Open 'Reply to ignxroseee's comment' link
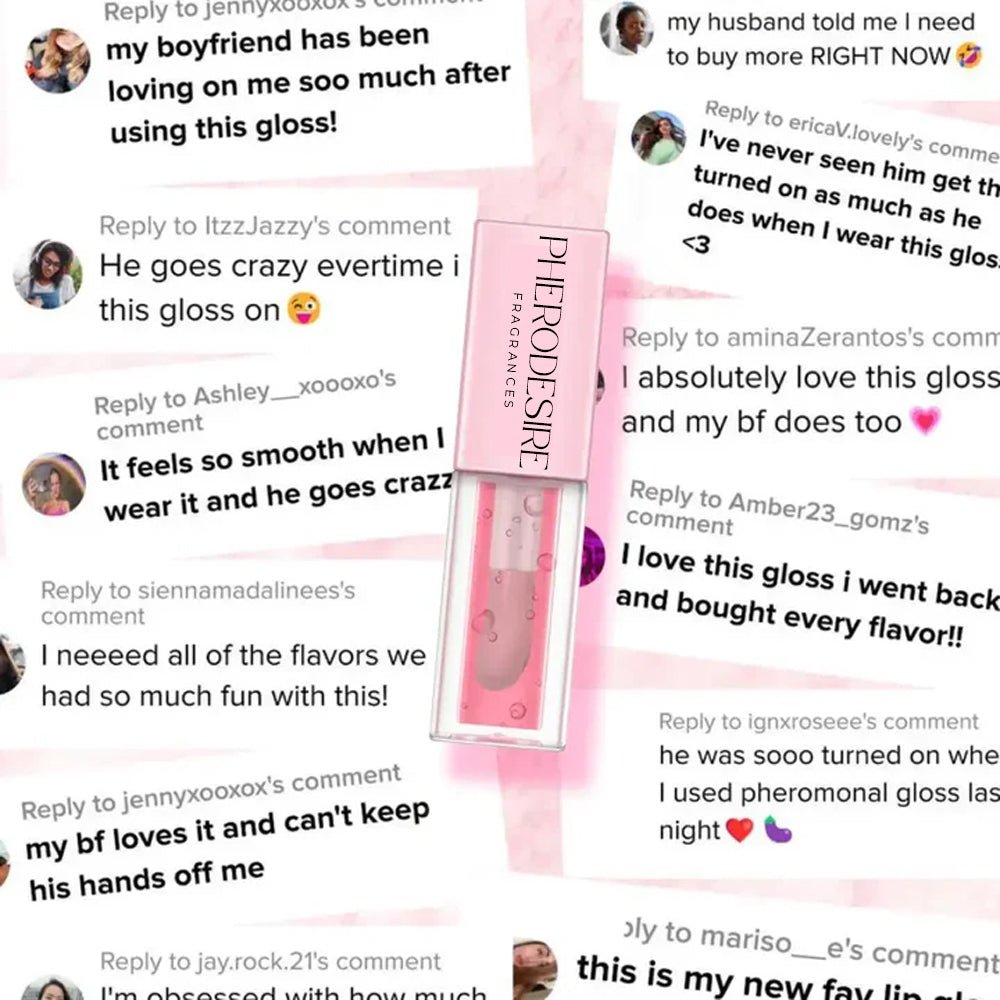 818,721
